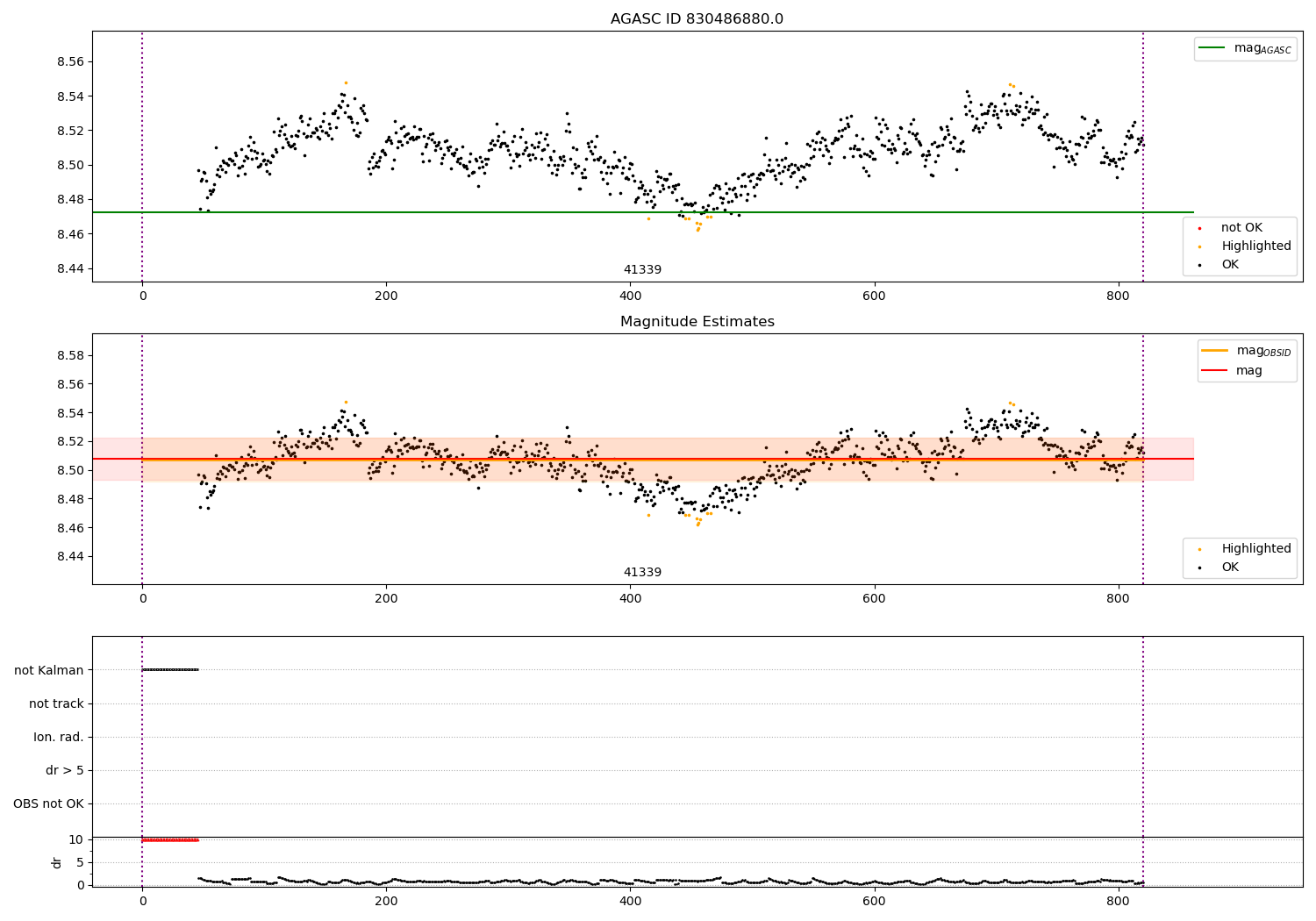Screen dimensions: 1316x921
Task: Select the 'Magnitude Estimates' plot title
Action: click(697, 322)
